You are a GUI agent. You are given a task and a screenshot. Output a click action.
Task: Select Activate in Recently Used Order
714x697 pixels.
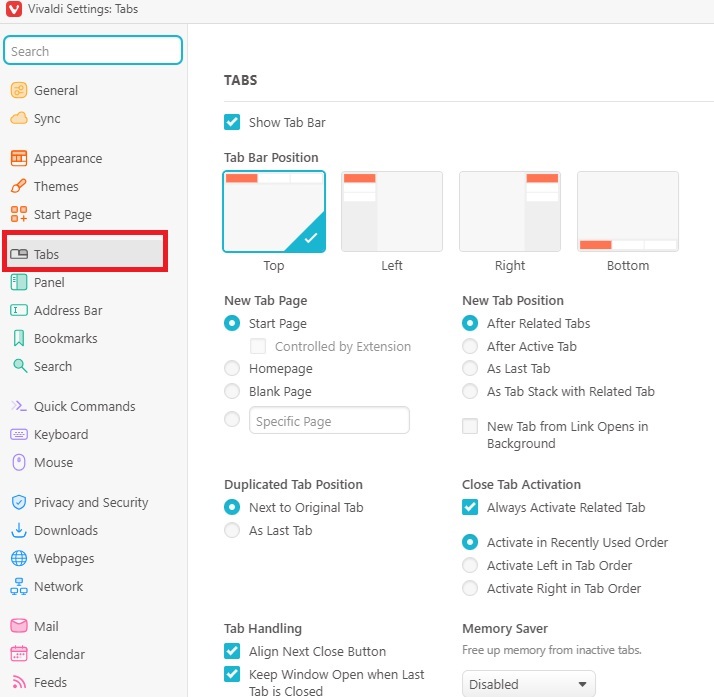(x=470, y=542)
